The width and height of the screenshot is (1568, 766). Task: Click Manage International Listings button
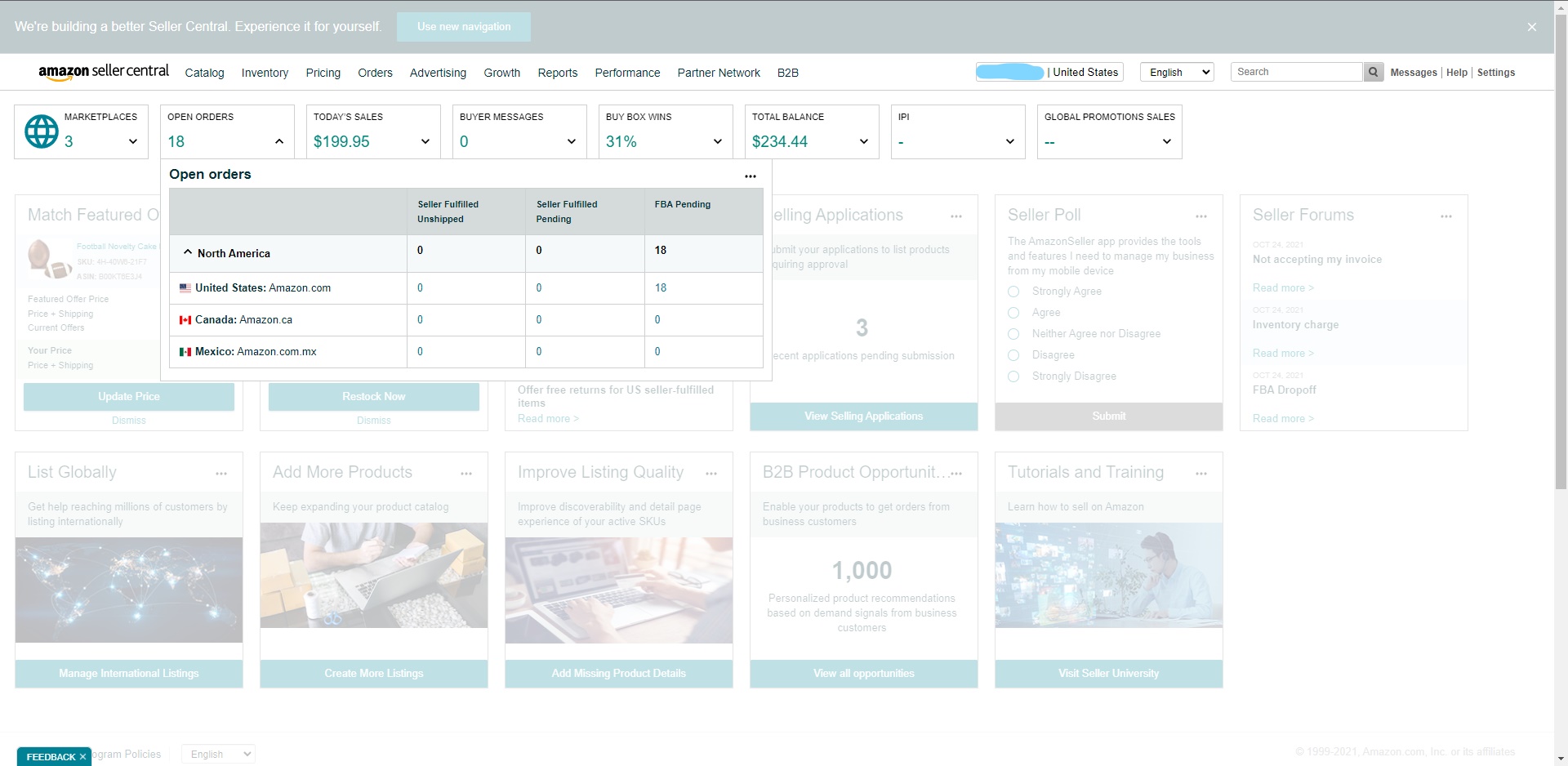[x=129, y=674]
